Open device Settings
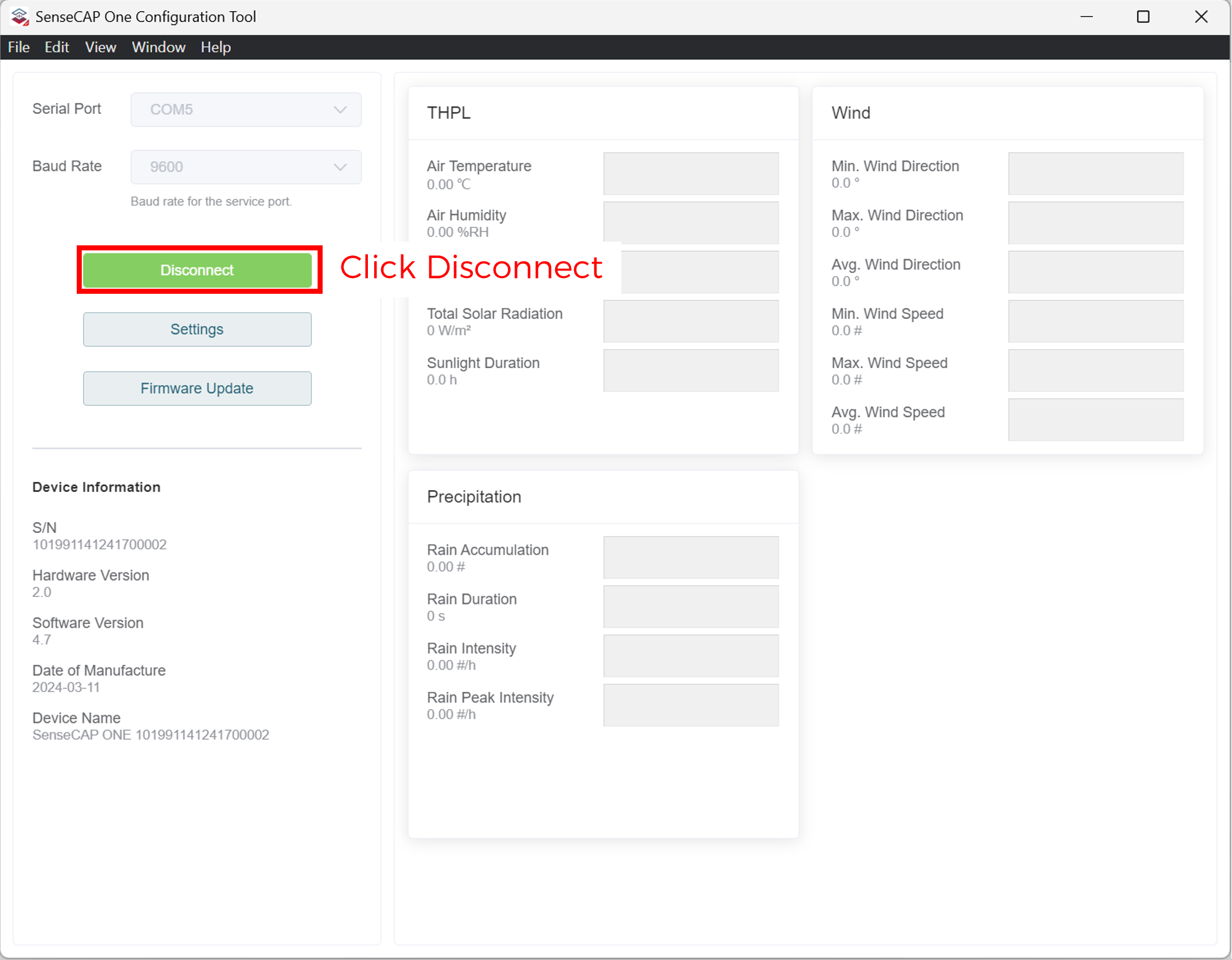 (197, 329)
